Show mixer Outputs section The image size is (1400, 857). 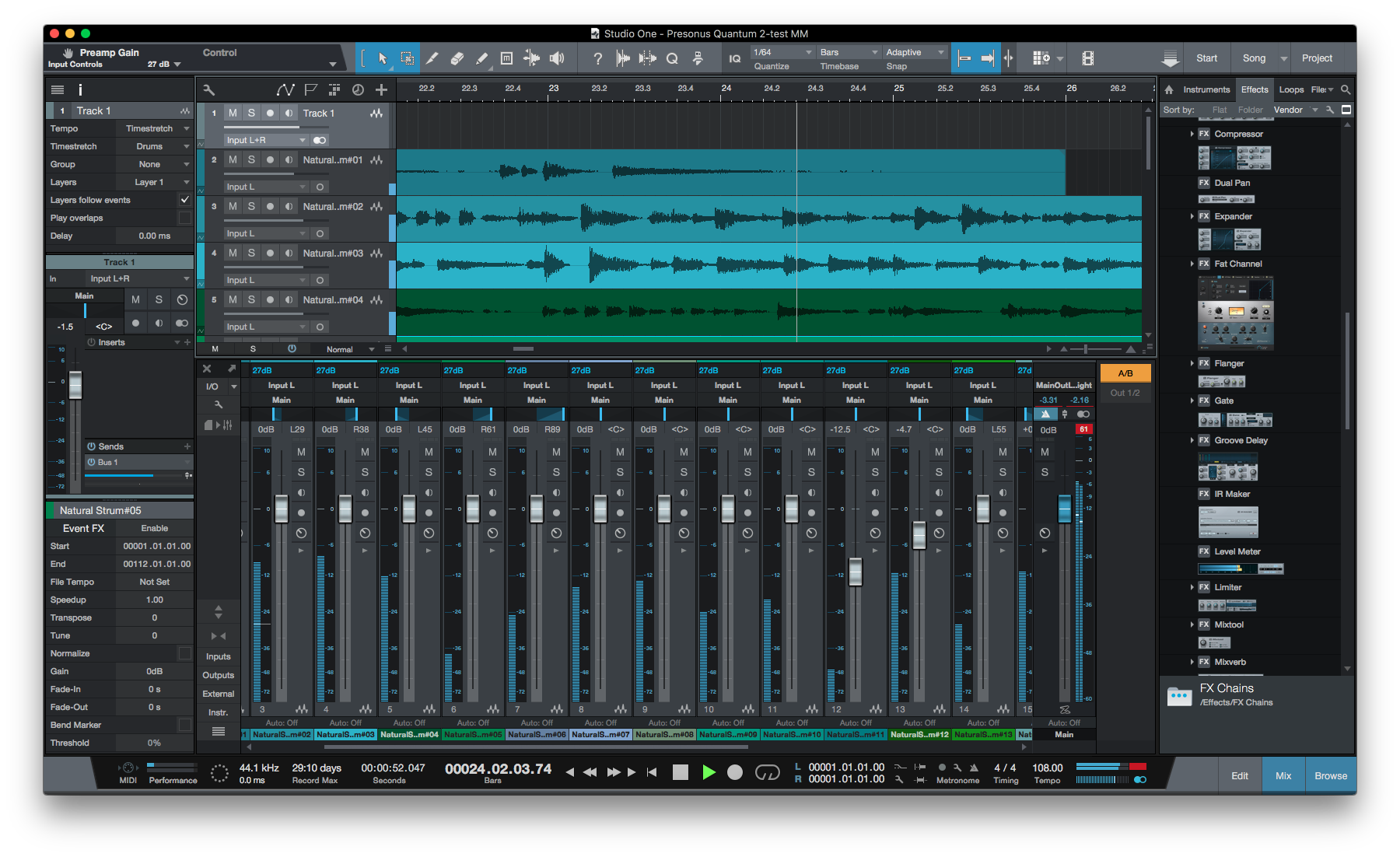219,675
